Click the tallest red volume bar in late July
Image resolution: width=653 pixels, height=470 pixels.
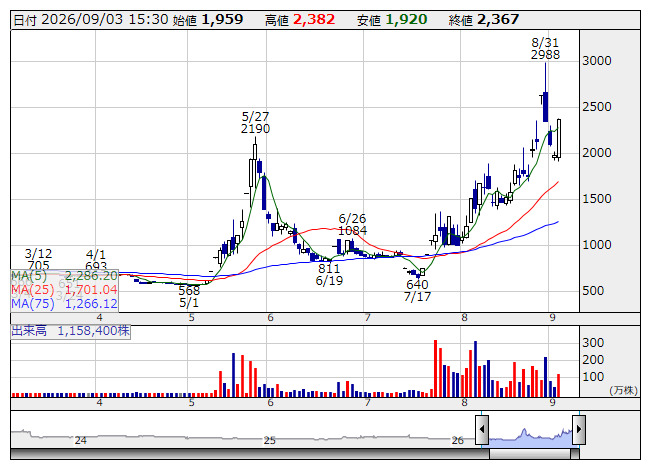[436, 368]
